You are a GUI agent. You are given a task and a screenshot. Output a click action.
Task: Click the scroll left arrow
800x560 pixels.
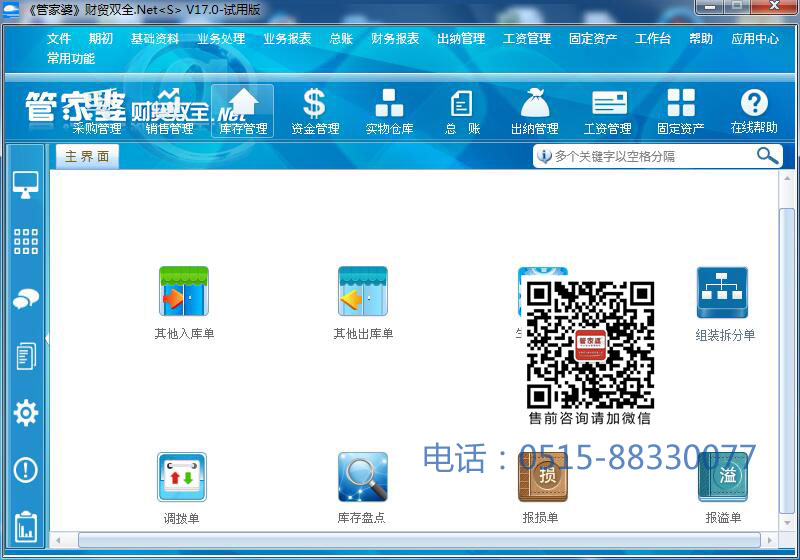point(58,540)
